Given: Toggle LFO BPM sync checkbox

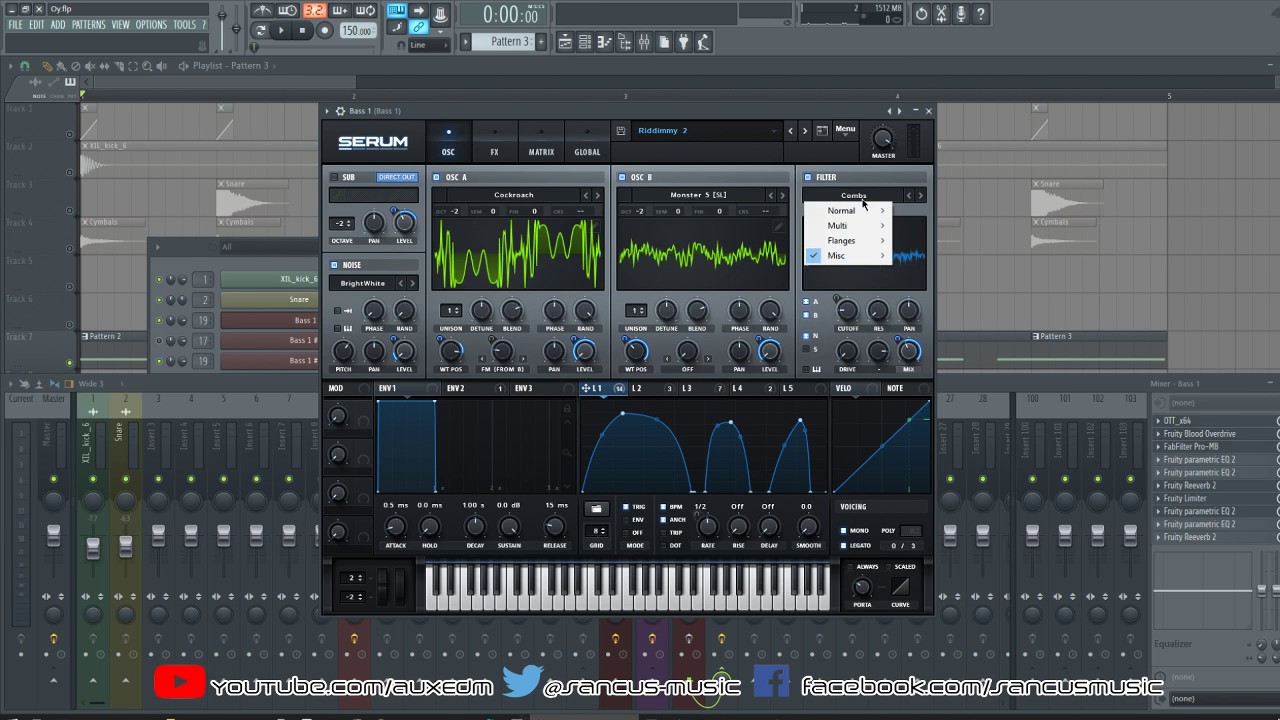Looking at the screenshot, I should [x=663, y=507].
